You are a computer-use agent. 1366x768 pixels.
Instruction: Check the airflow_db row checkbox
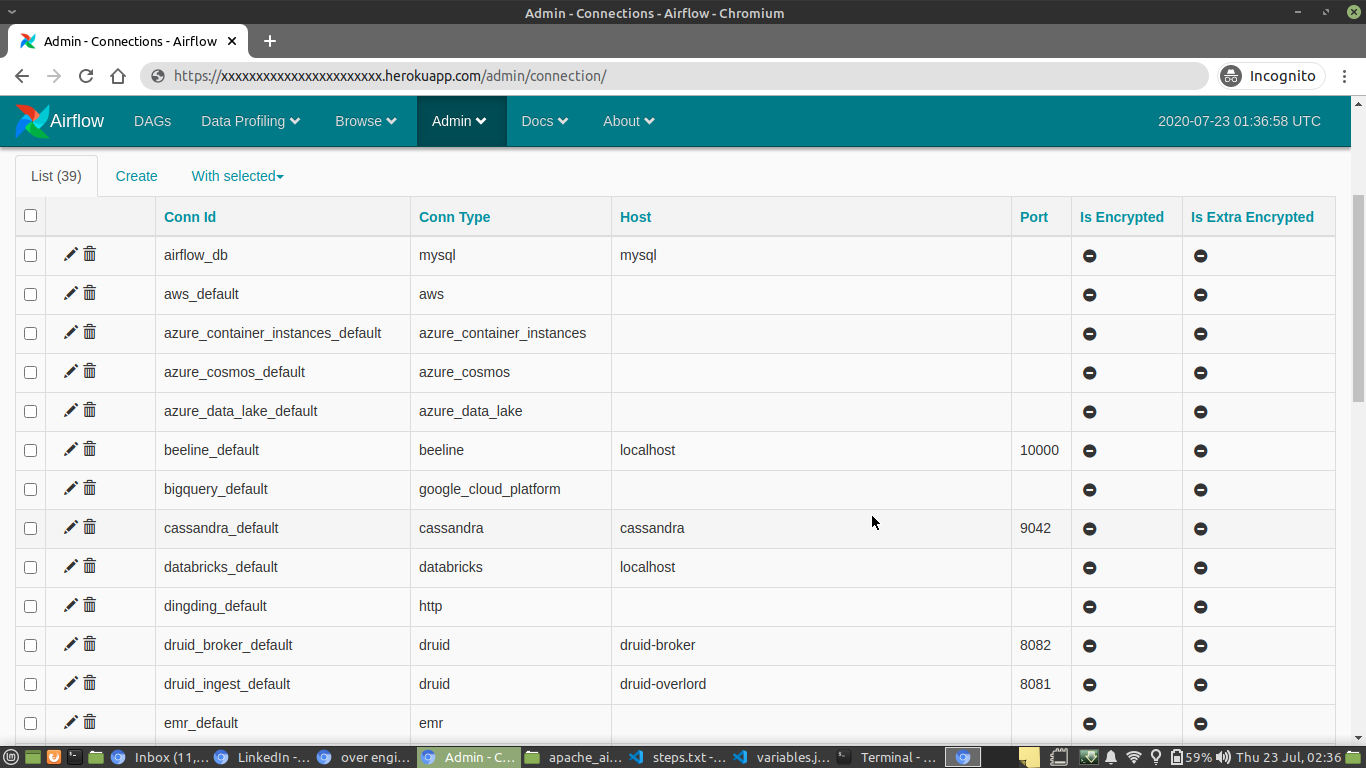30,255
